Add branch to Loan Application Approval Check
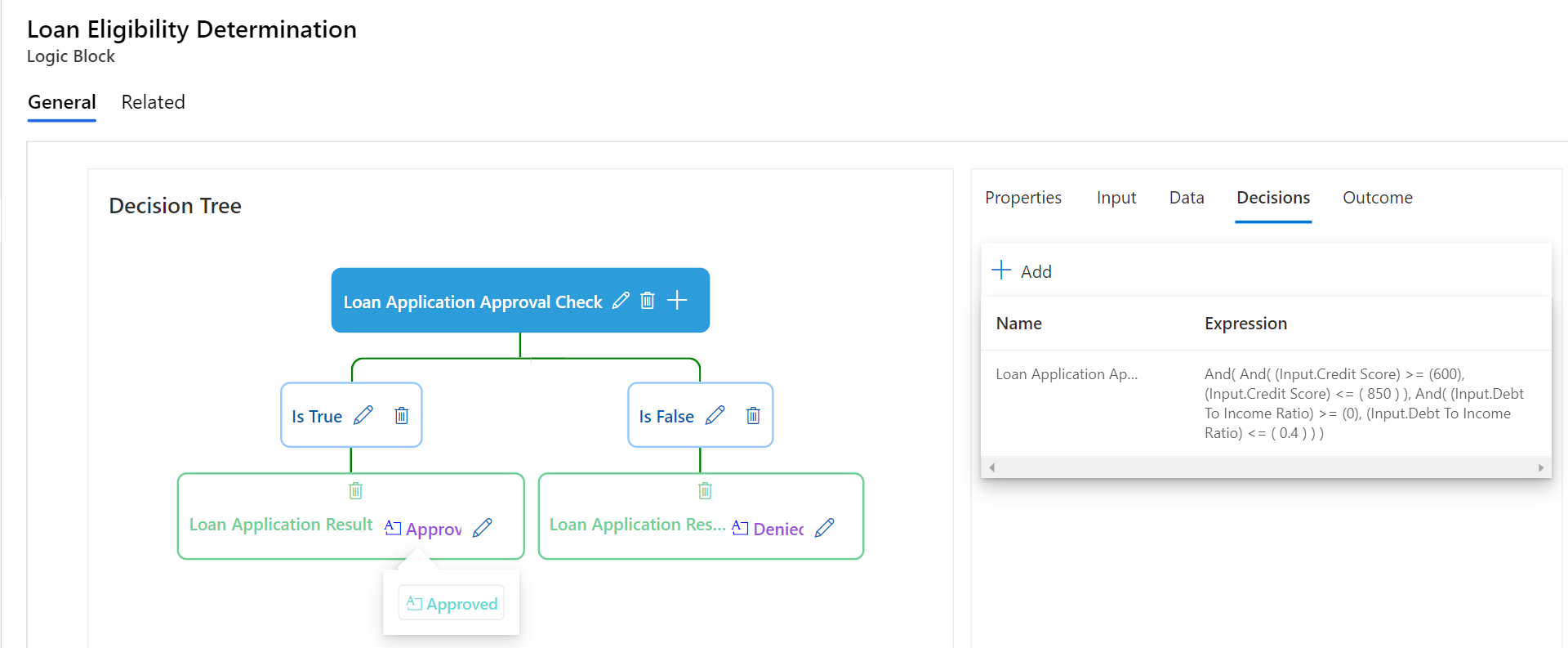Screen dimensions: 1568x648 tap(677, 301)
